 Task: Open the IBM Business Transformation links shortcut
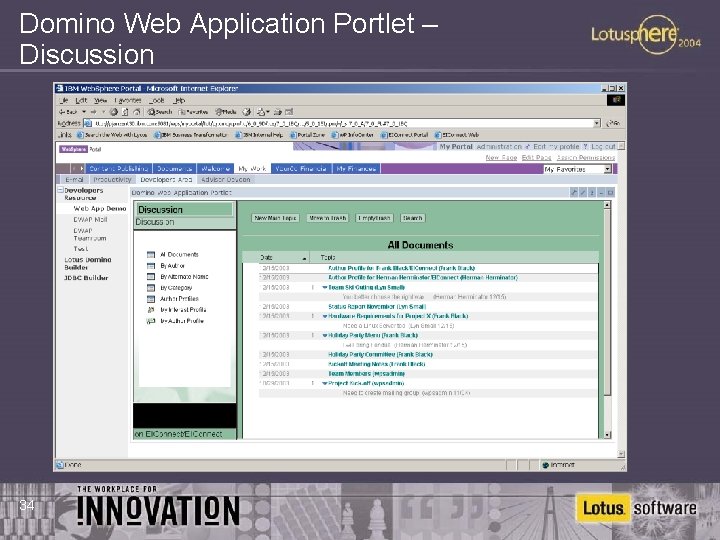[191, 135]
